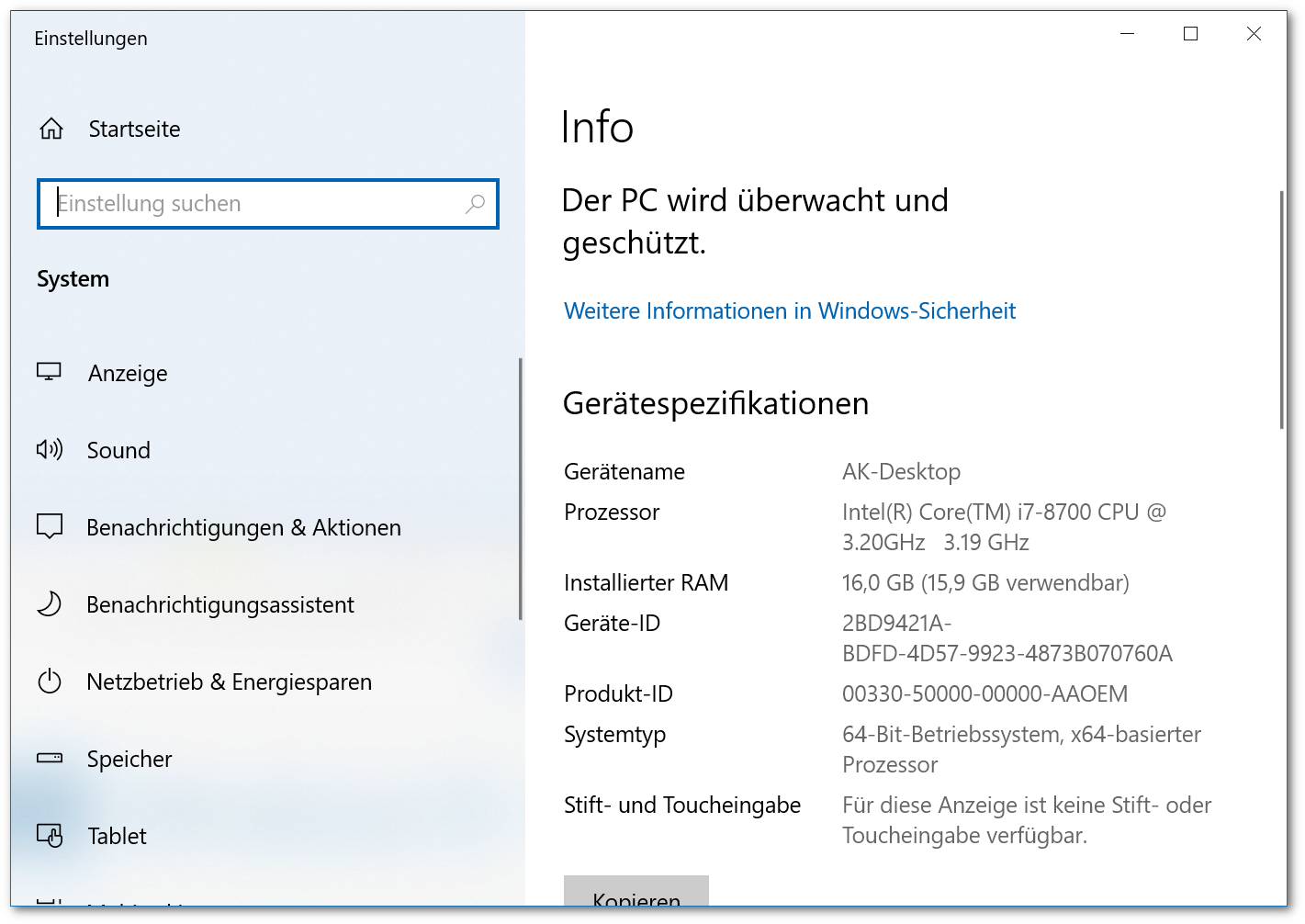Click the Benachrichtigungsassistent moon icon
Viewport: 1305px width, 924px height.
click(x=49, y=603)
